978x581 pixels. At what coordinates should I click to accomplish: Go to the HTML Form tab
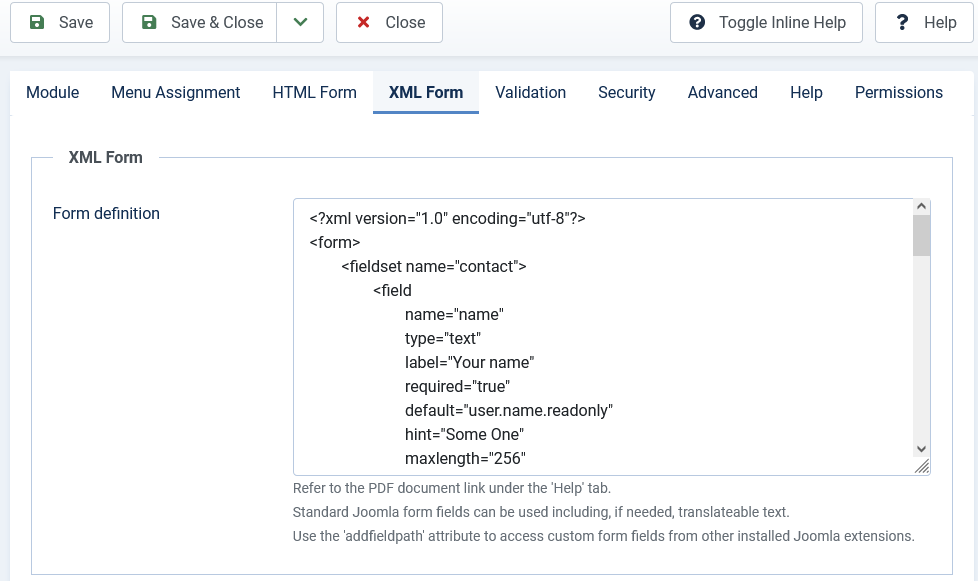point(314,92)
